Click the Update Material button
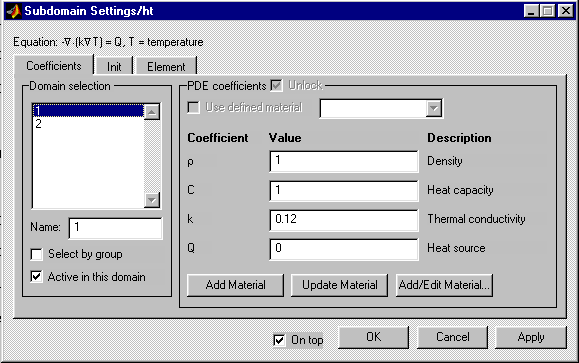The image size is (579, 363). 340,285
